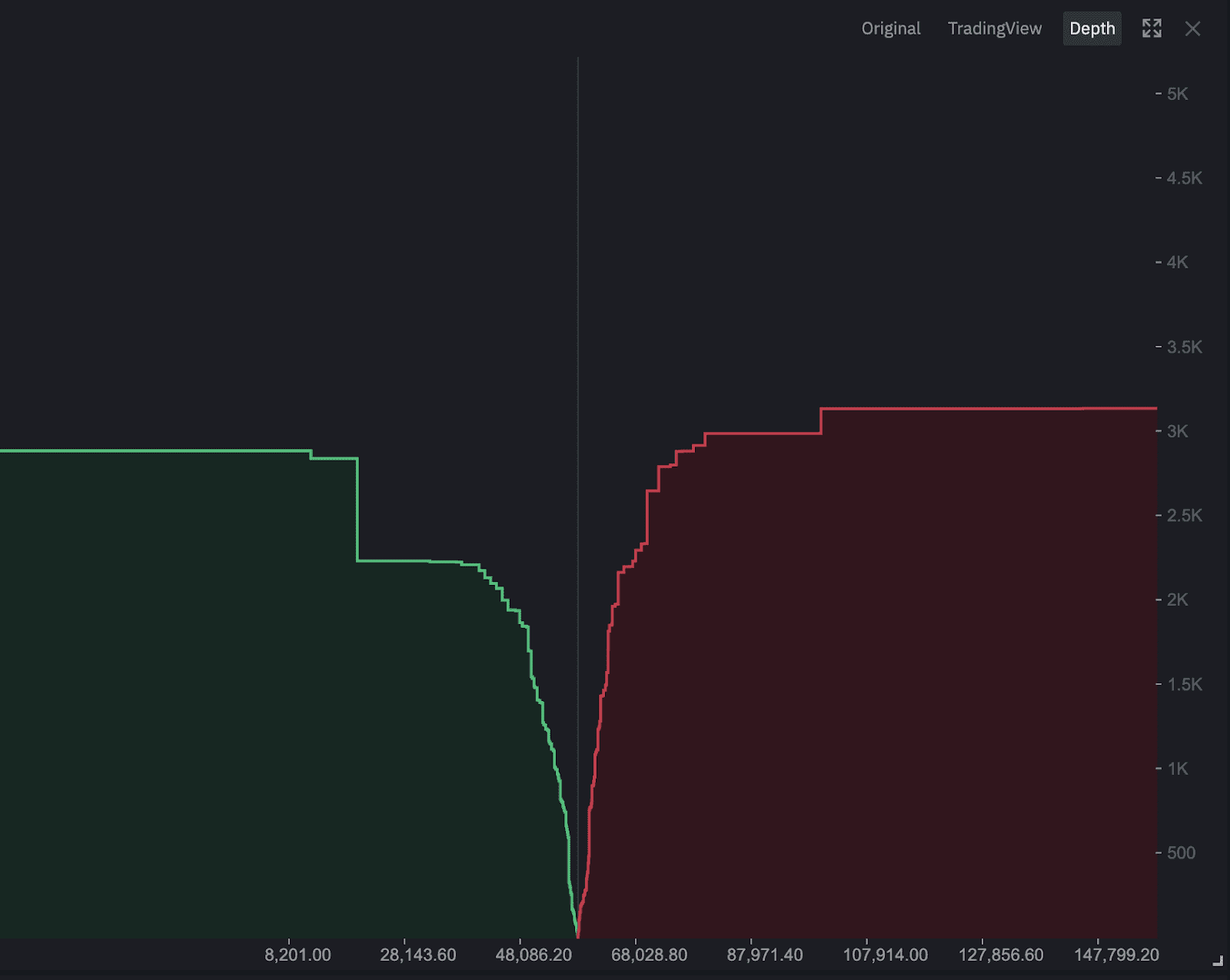
Task: Click the 4K volume axis label
Action: (x=1177, y=262)
